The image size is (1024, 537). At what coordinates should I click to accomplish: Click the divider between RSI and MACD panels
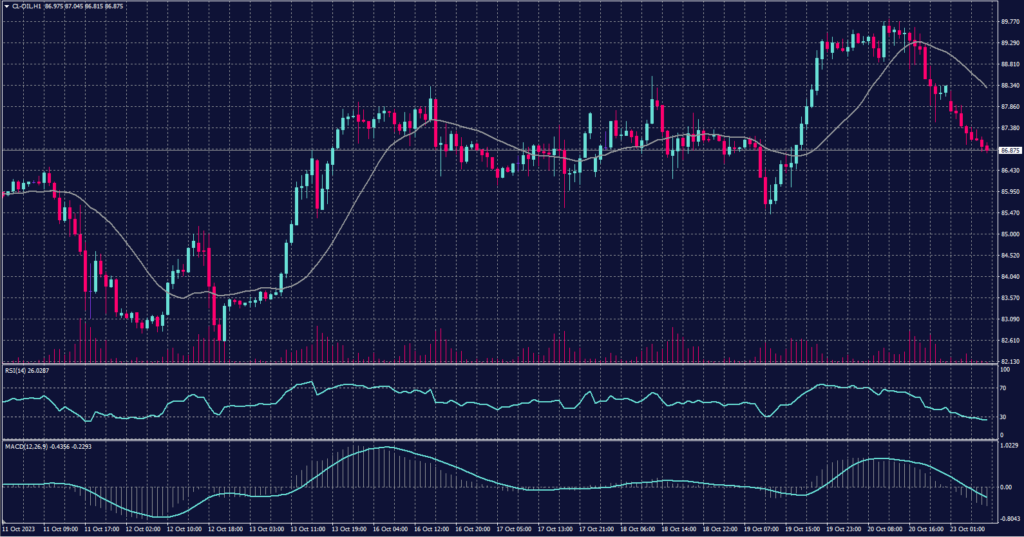[x=500, y=439]
